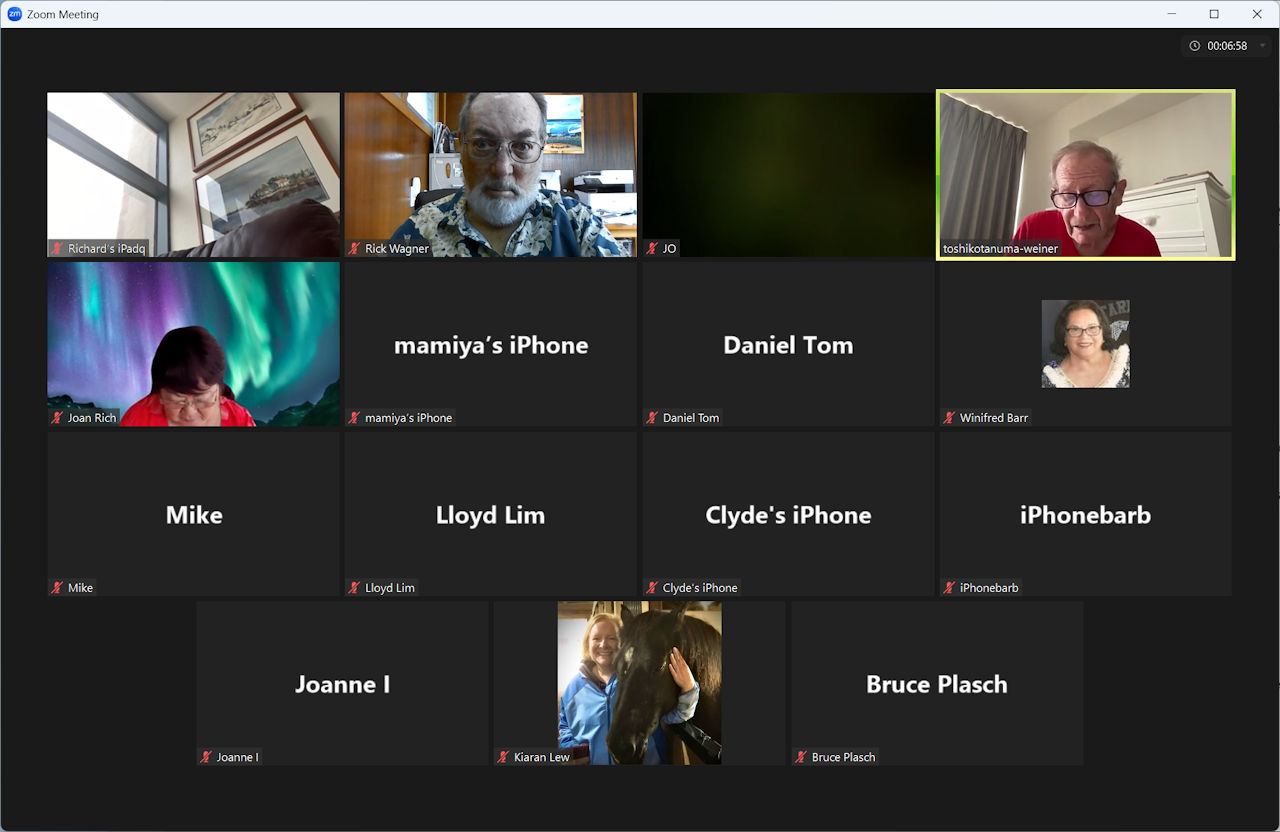Click the Rick Wagner name label
This screenshot has height=832, width=1280.
tap(397, 248)
